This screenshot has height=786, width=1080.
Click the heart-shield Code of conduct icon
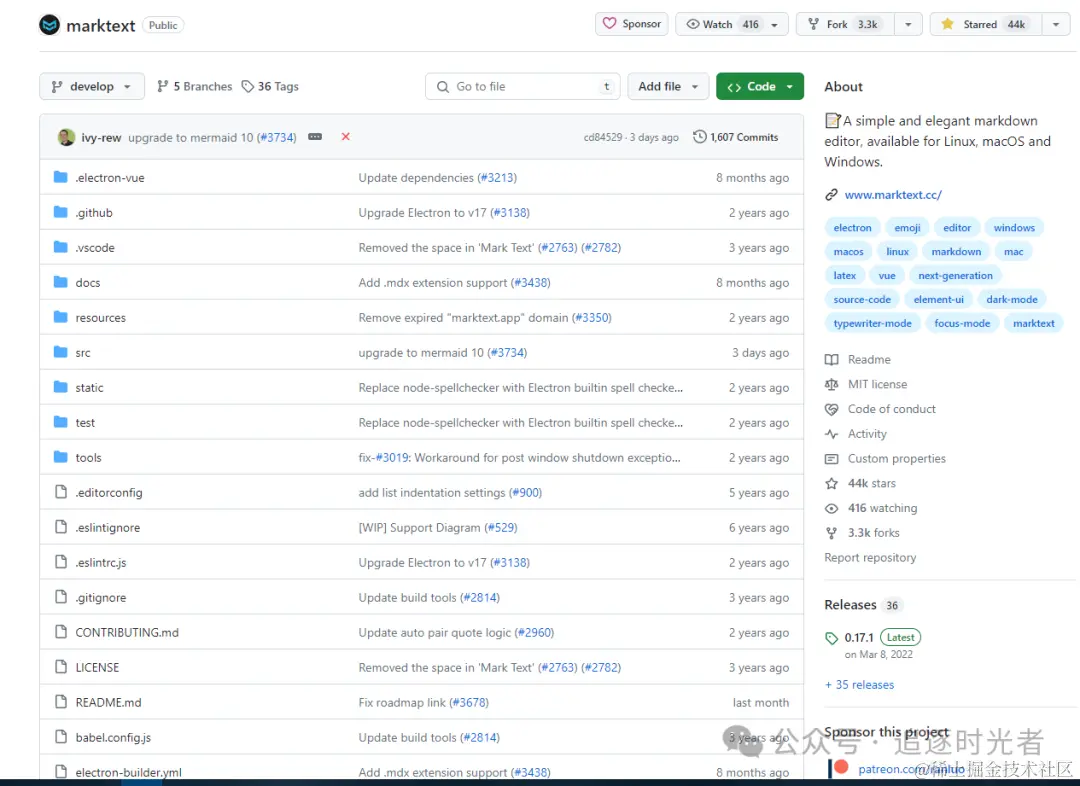(831, 409)
